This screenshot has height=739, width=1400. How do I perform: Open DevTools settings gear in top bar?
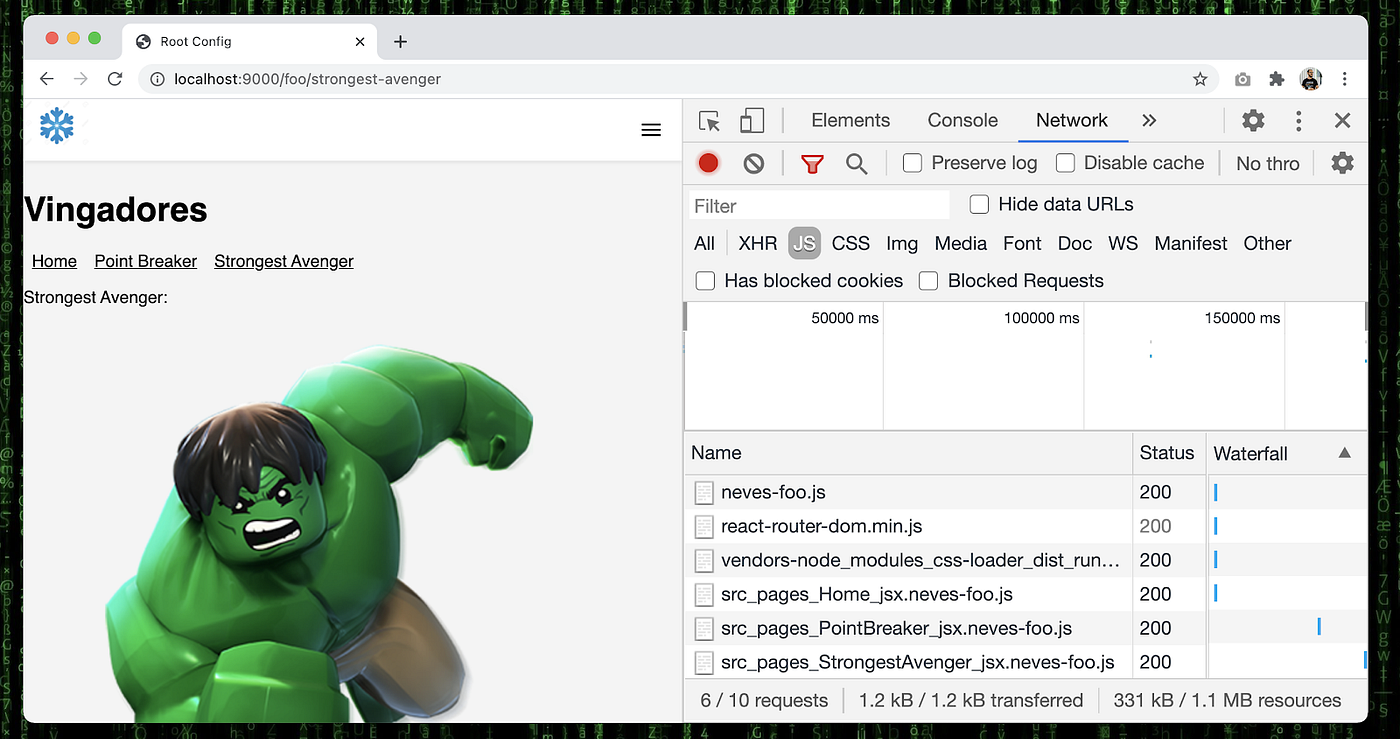[1253, 121]
